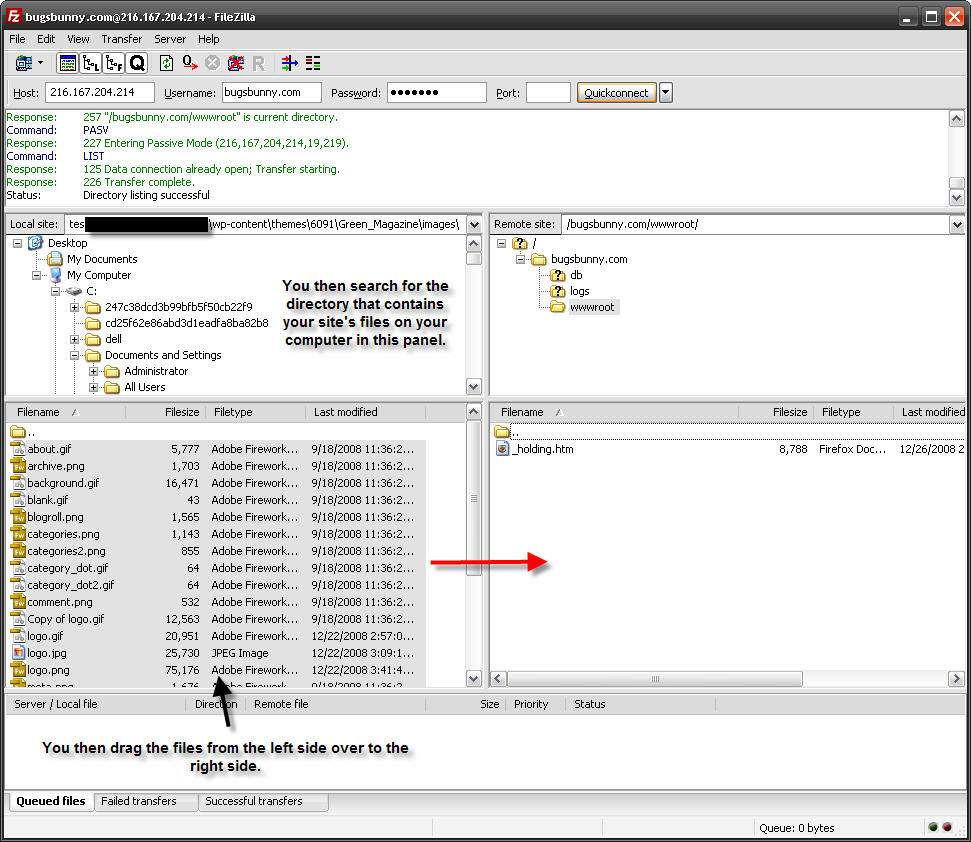Select about.gif file icon
The image size is (971, 842).
(x=18, y=449)
